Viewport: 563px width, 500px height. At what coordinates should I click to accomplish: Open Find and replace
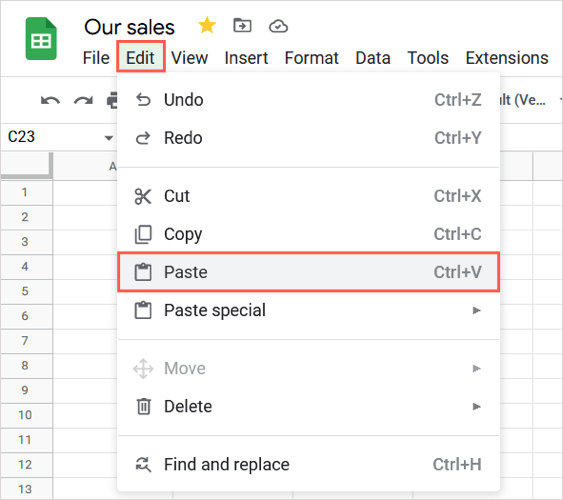[x=308, y=464]
